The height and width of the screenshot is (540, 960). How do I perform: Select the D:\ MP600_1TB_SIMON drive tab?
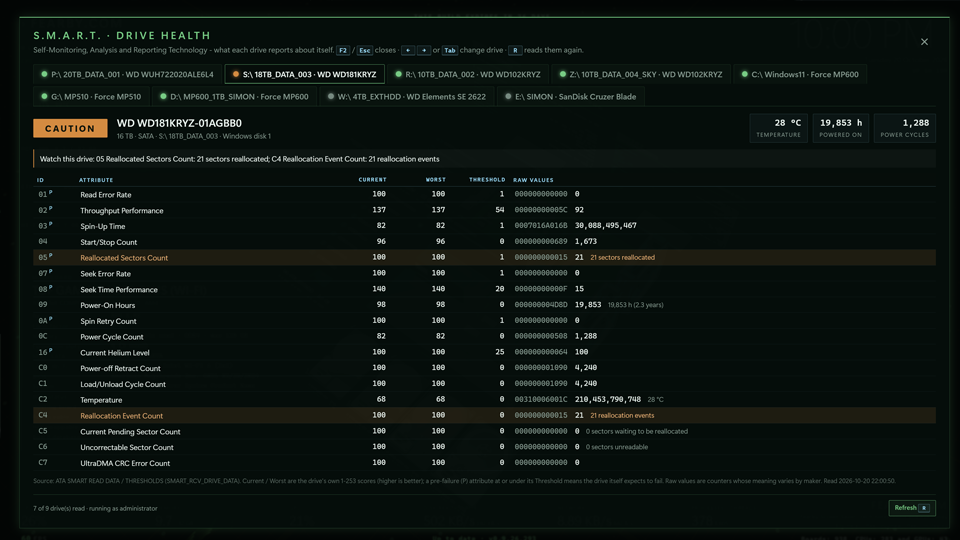[x=234, y=96]
